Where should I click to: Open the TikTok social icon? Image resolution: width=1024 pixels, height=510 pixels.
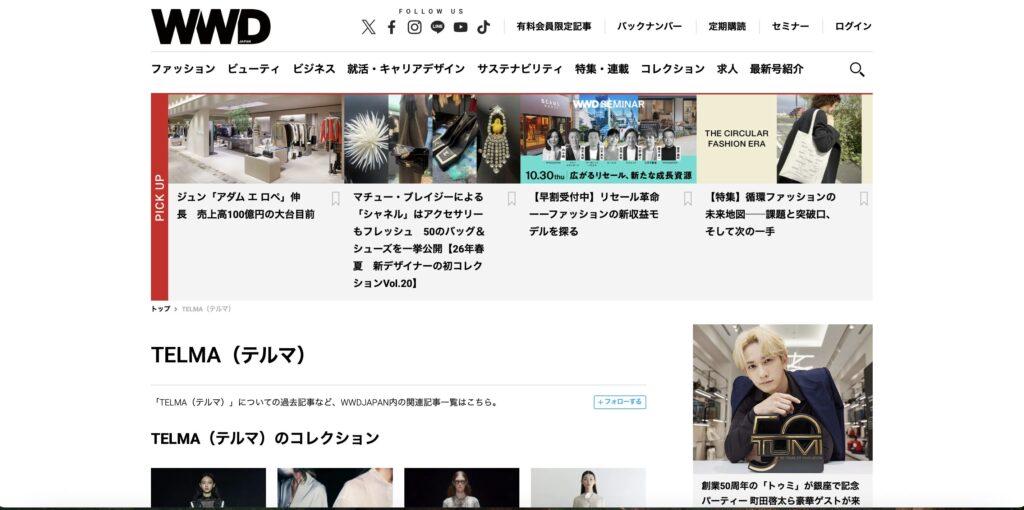483,27
